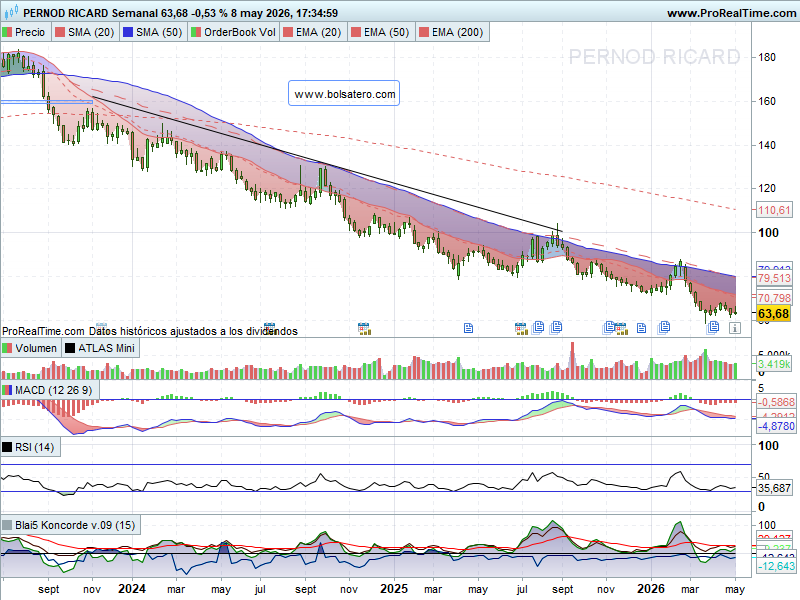This screenshot has width=800, height=600.
Task: Open the stacked documents icon at November 2025
Action: [608, 328]
